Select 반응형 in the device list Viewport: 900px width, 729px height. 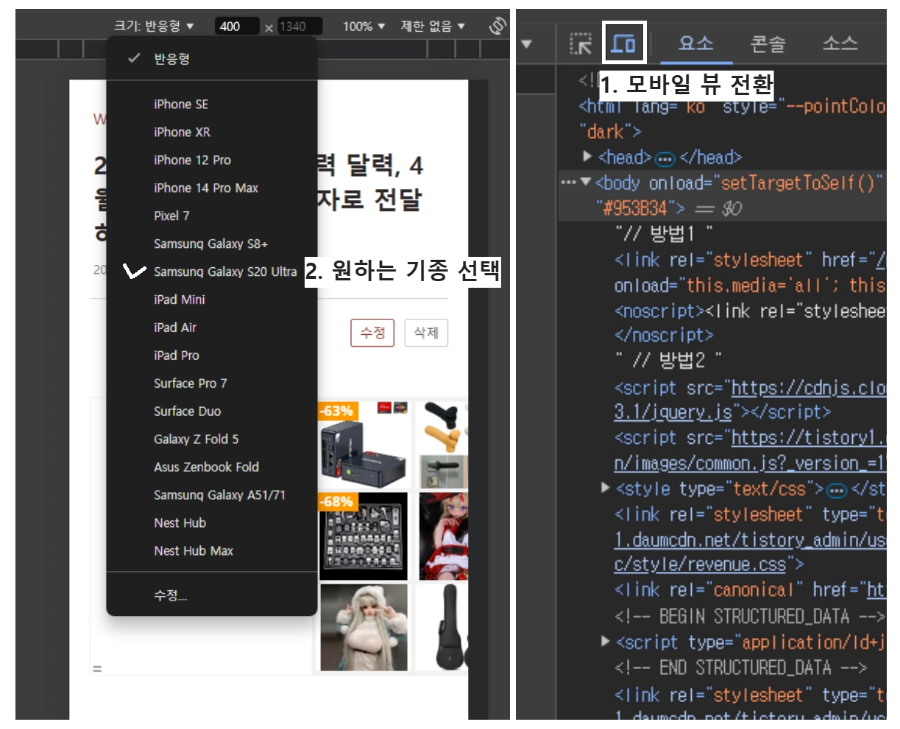212,59
